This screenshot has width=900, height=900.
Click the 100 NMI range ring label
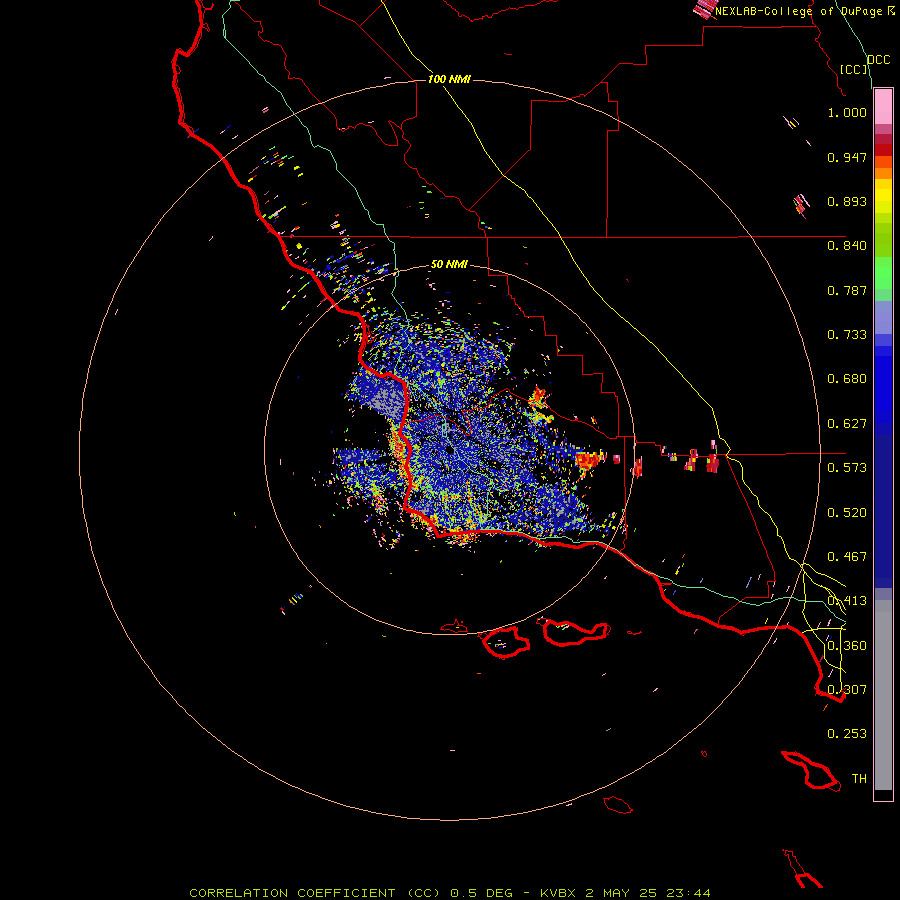[x=449, y=79]
